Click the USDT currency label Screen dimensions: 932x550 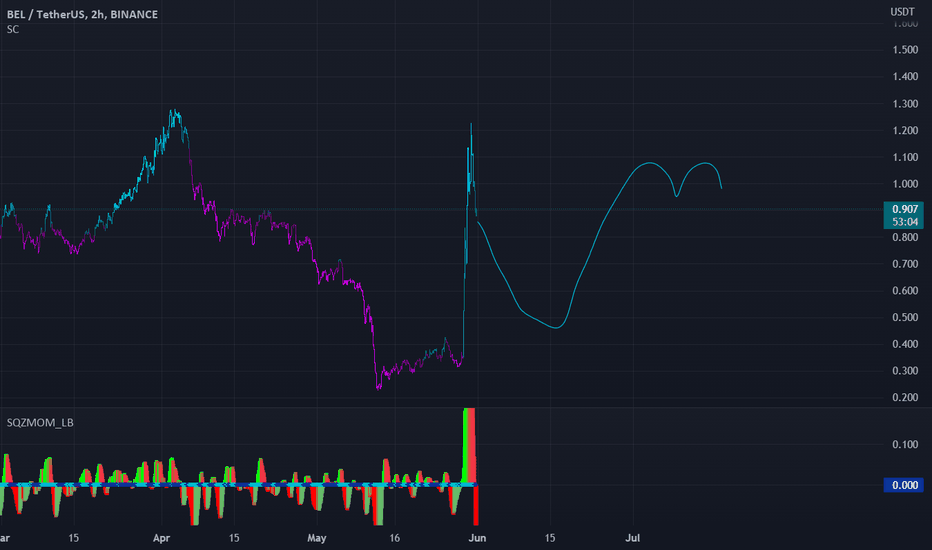coord(902,12)
